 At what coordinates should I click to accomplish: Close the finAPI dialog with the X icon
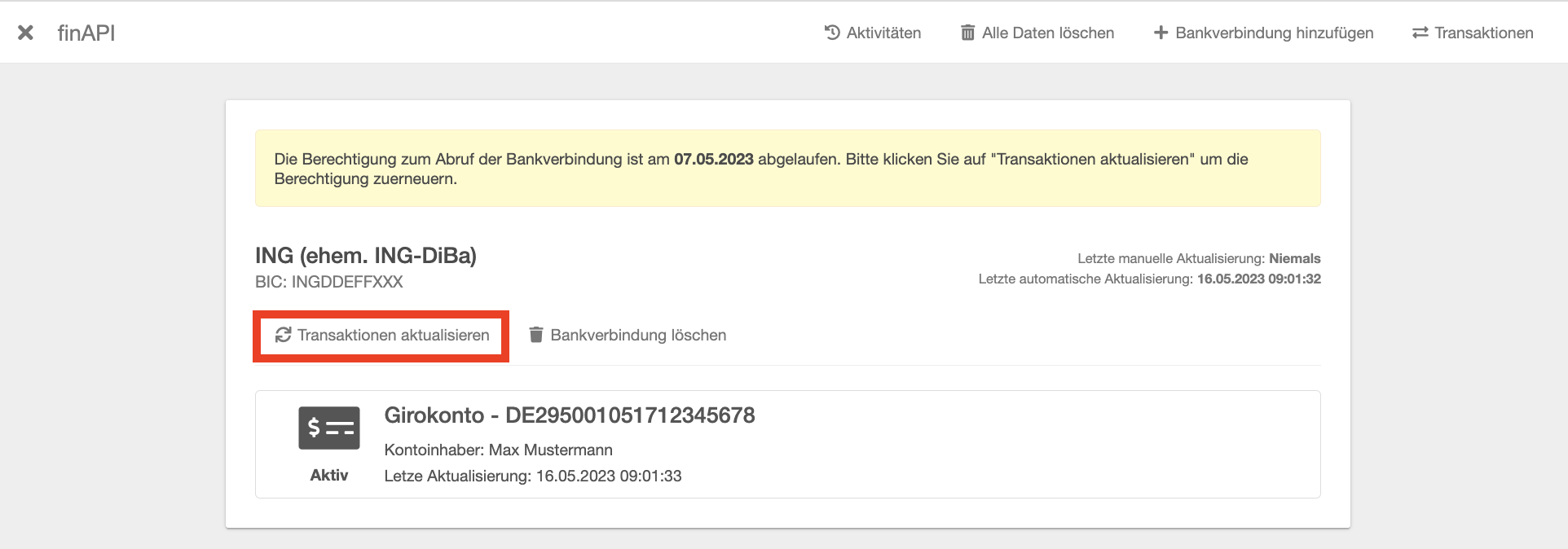click(x=25, y=33)
